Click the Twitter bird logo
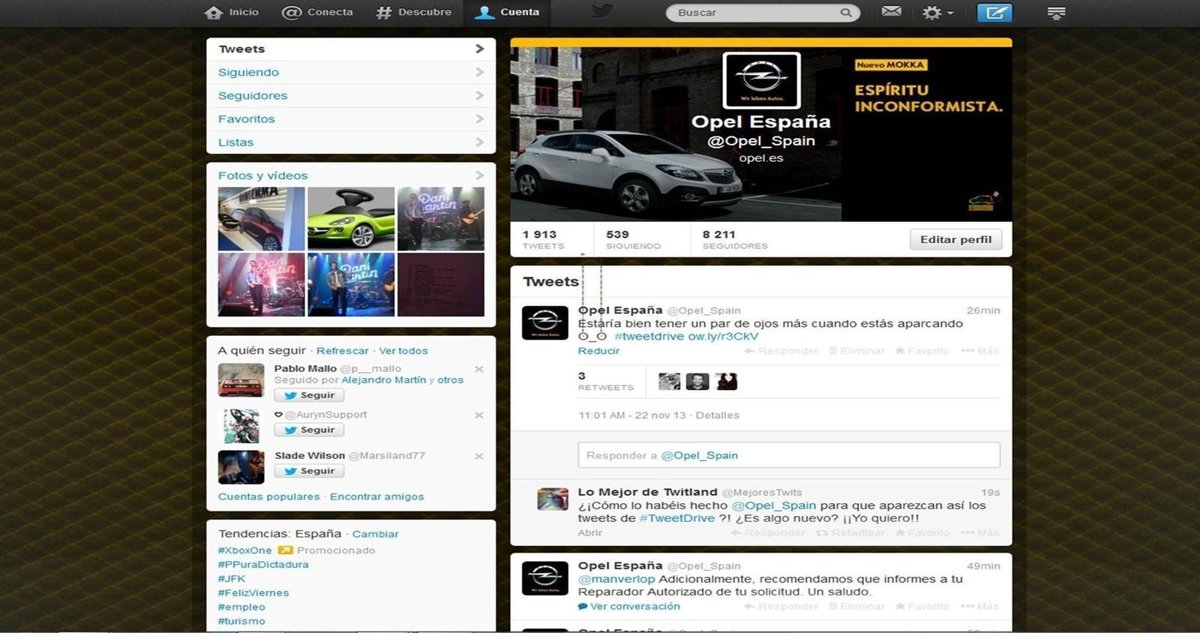The image size is (1200, 633). click(601, 12)
